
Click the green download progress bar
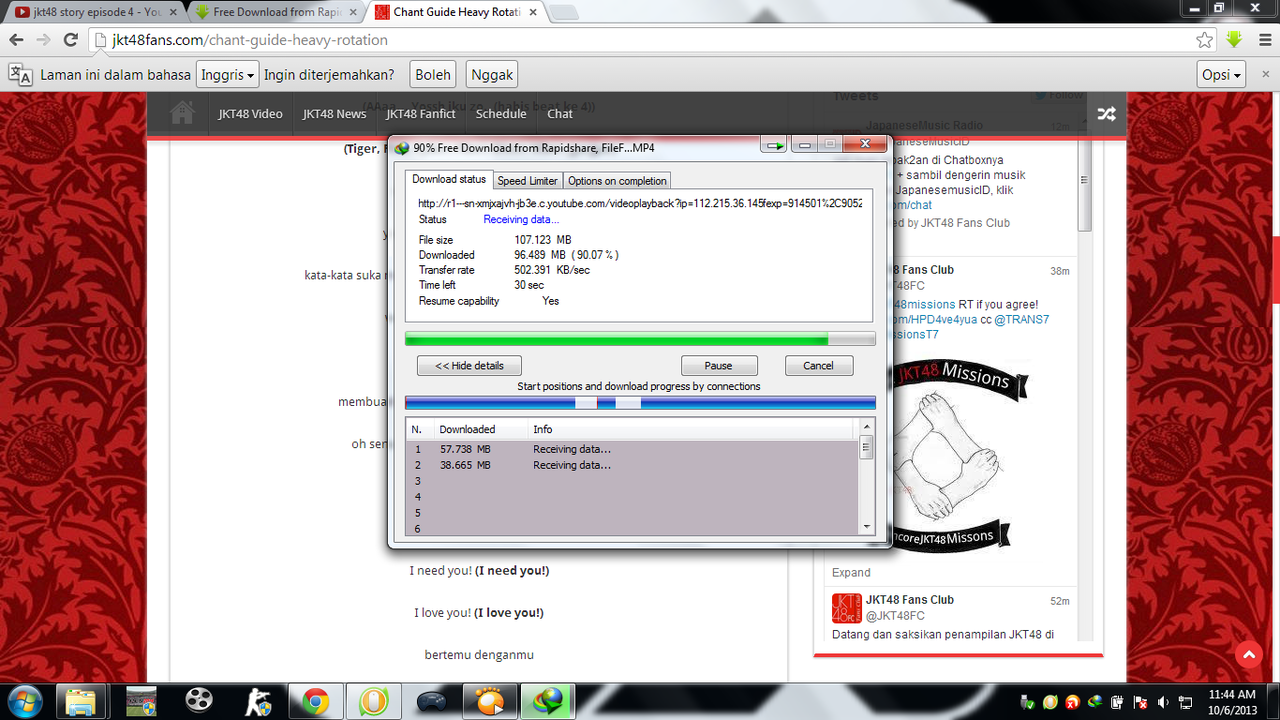coord(640,339)
